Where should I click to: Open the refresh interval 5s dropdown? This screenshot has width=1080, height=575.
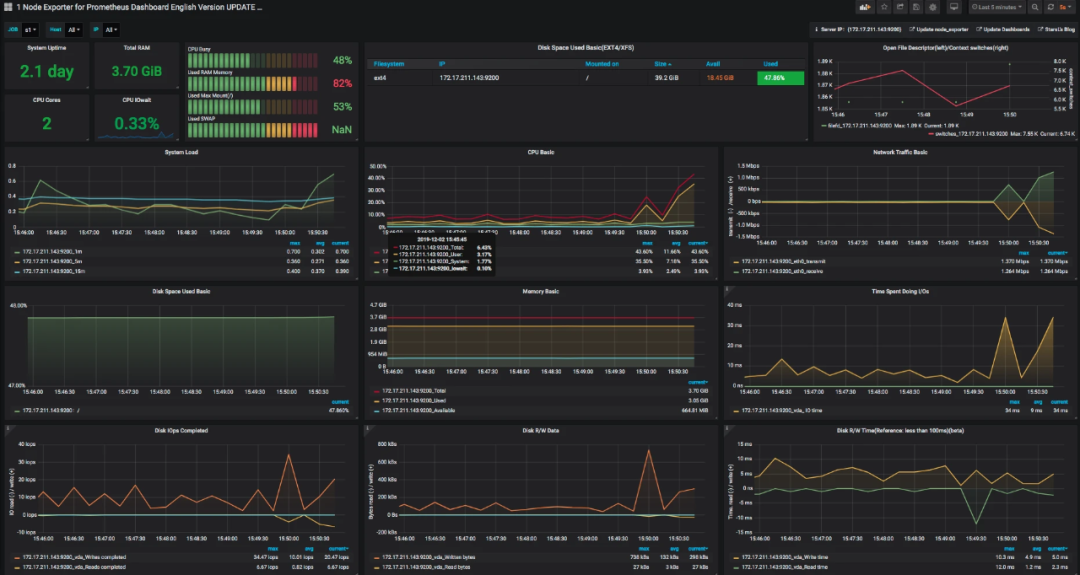pos(1066,7)
